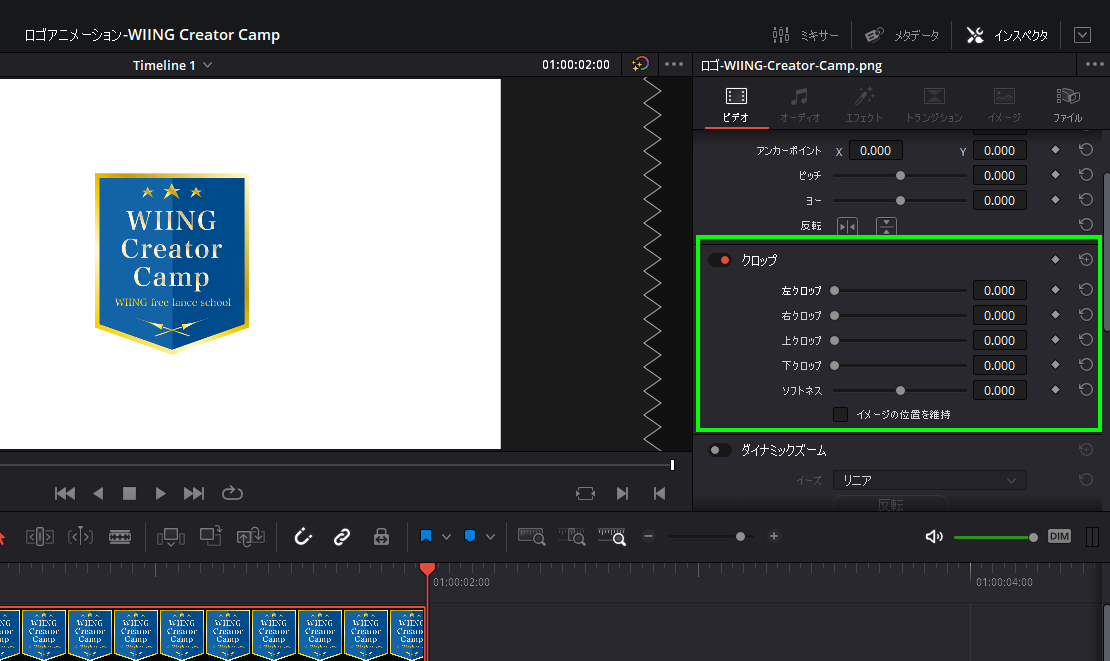This screenshot has width=1110, height=661.
Task: Click the vertical flip icon
Action: click(x=886, y=226)
